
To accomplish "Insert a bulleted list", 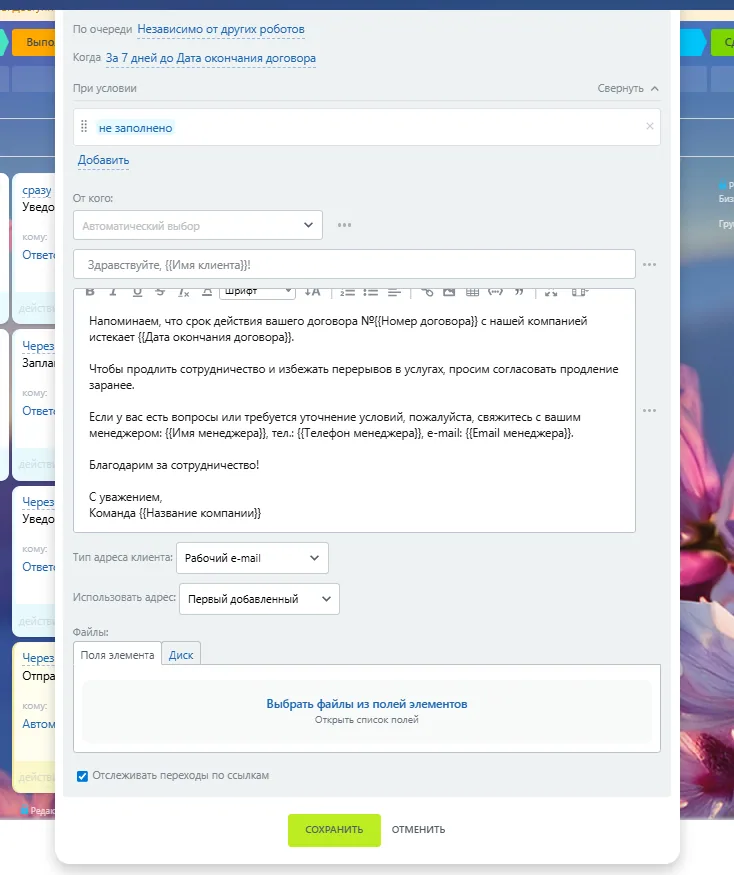I will [x=371, y=292].
